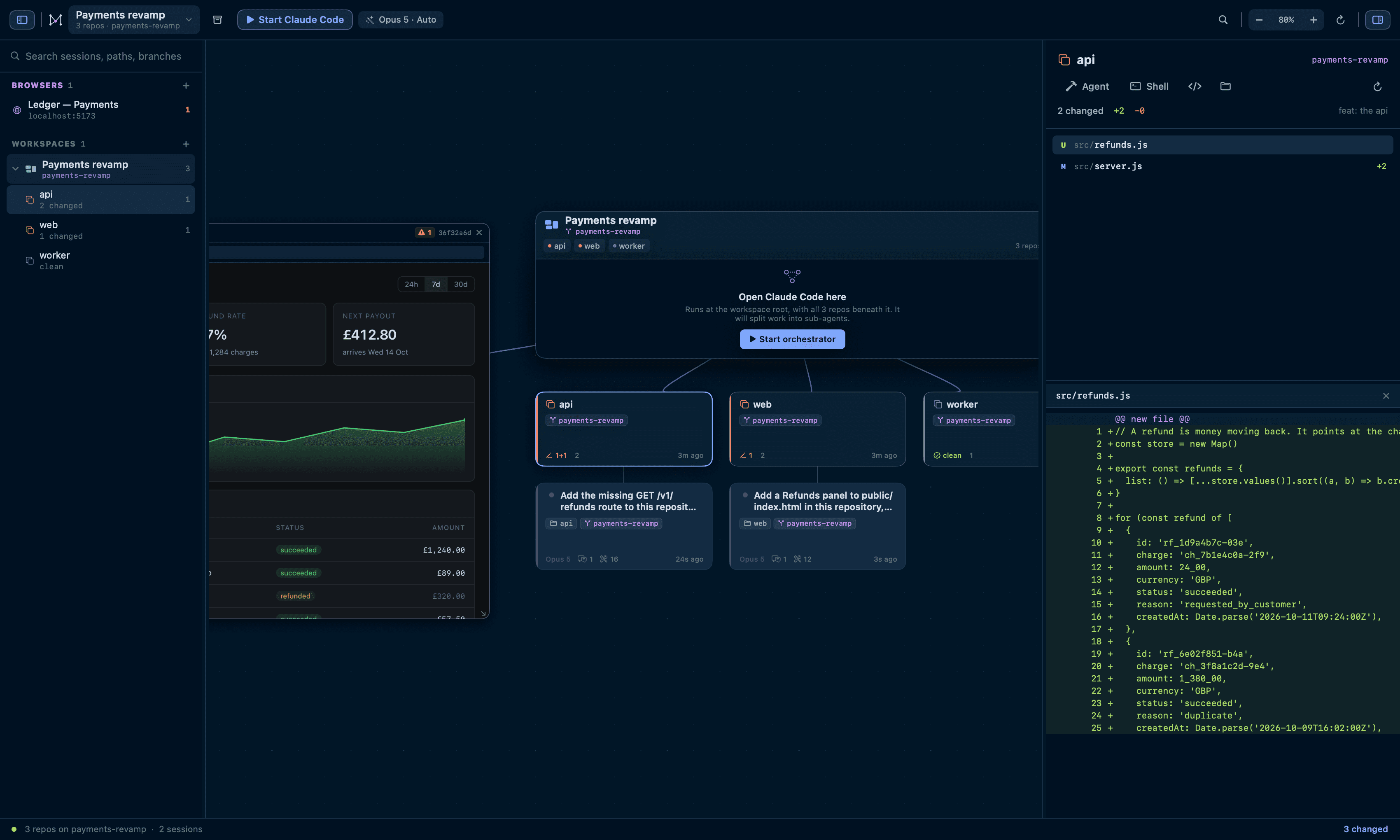Screen dimensions: 1400x840
Task: Click the resize handle icon on browser preview
Action: coord(483,613)
